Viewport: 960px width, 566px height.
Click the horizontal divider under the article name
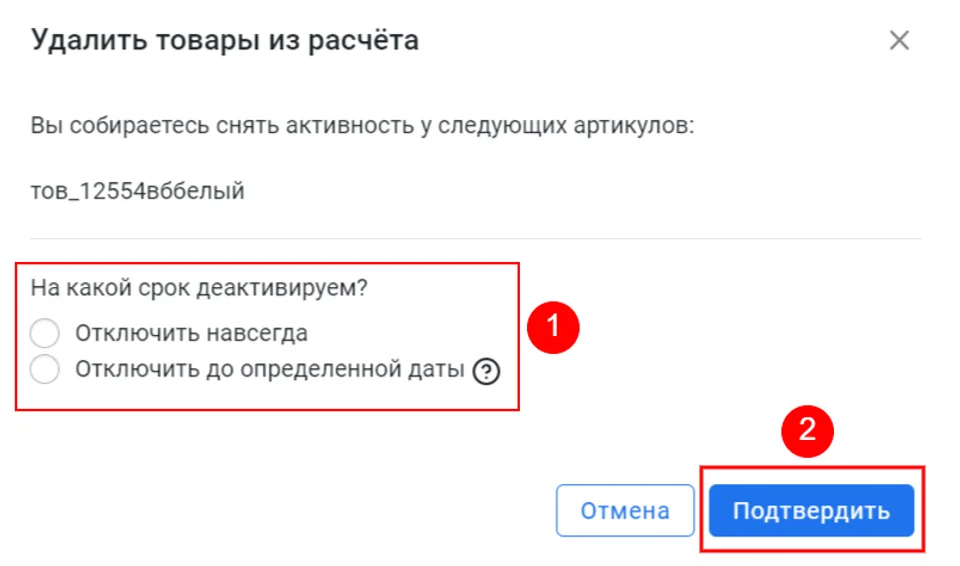[x=476, y=238]
